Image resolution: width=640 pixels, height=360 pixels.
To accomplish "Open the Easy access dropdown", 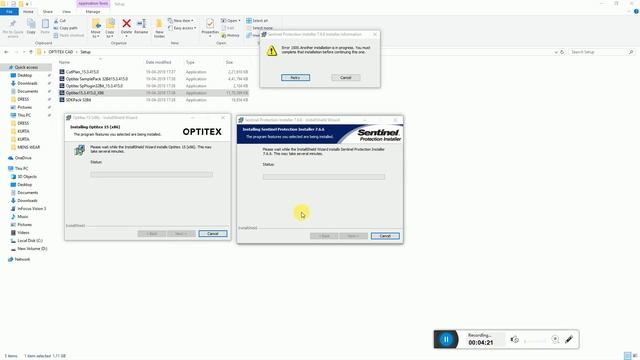I will click(182, 28).
